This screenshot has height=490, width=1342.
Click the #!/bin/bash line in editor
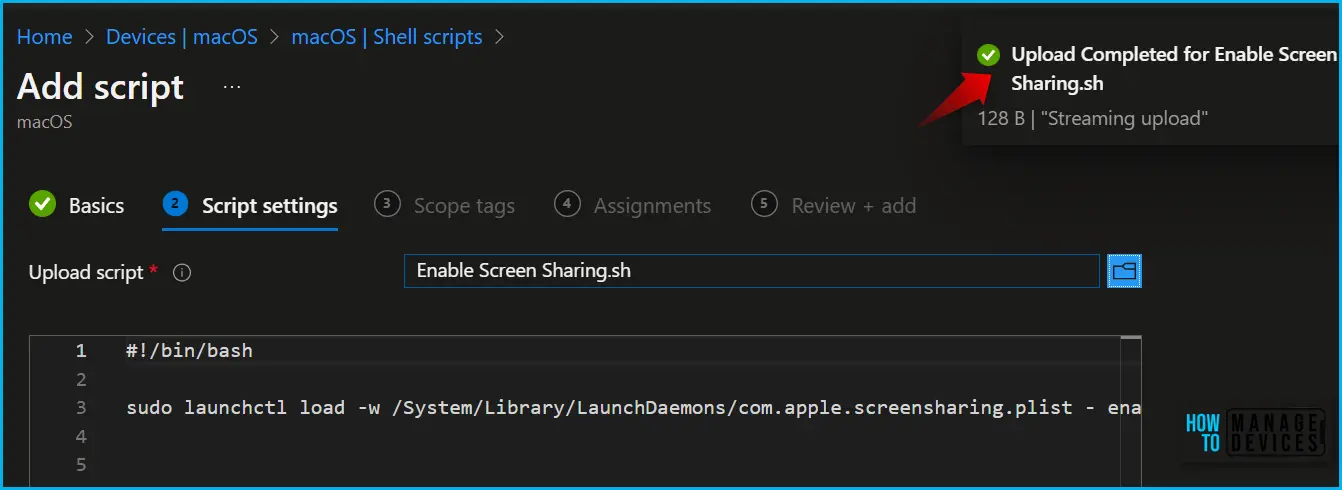[190, 351]
